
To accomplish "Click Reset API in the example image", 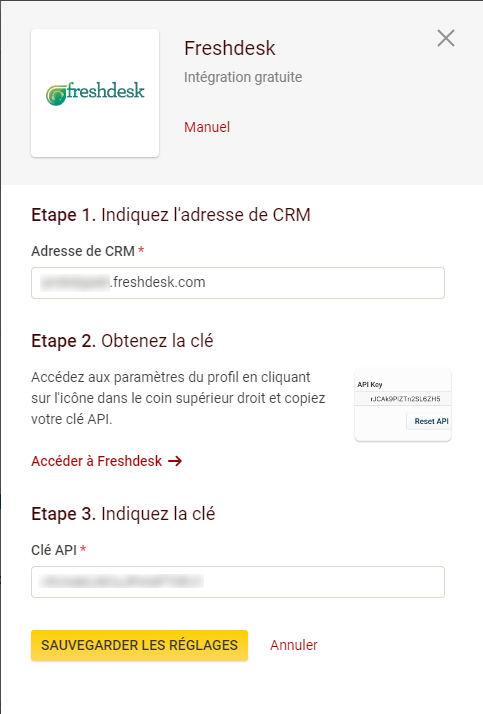I will point(431,421).
